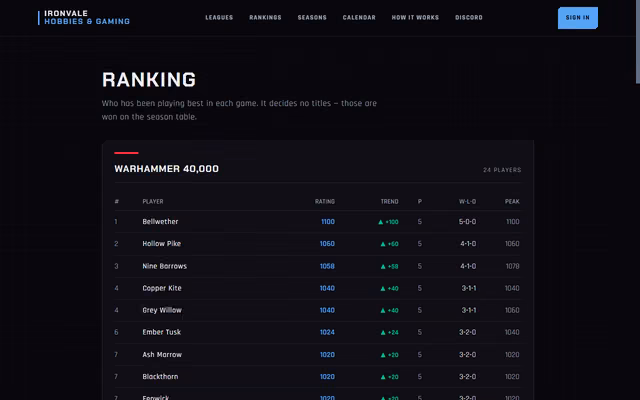Open the Ironvale Hobbies & Gaming home logo
Screen dimensions: 640x400
pyautogui.click(x=84, y=18)
